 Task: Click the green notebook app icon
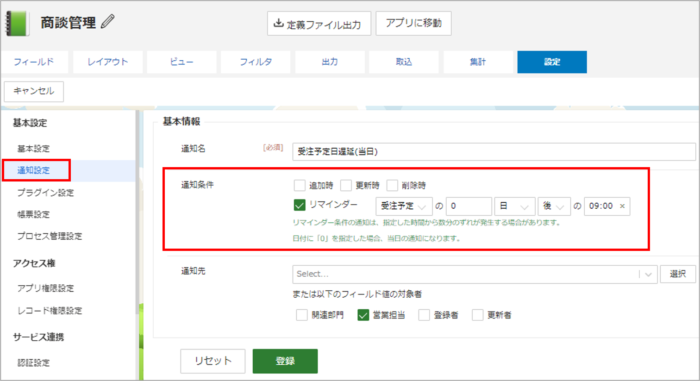[17, 23]
